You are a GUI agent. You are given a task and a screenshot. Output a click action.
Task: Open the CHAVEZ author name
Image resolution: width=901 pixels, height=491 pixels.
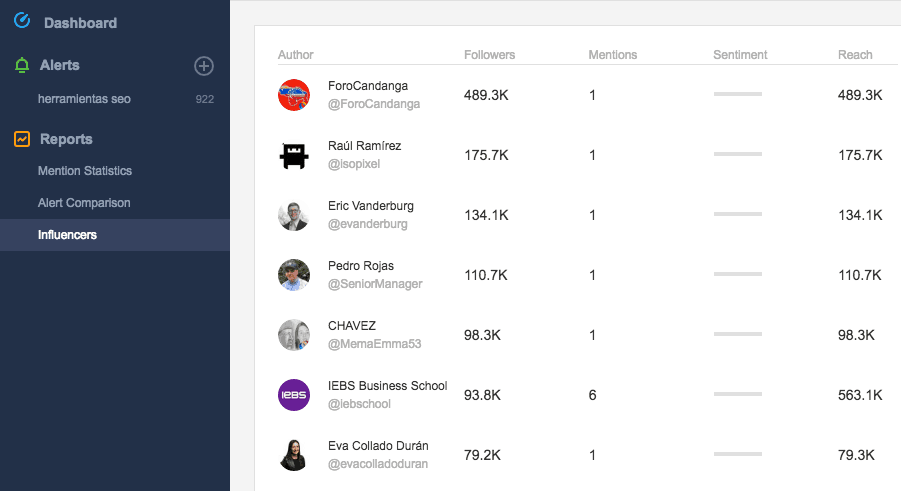(x=352, y=325)
